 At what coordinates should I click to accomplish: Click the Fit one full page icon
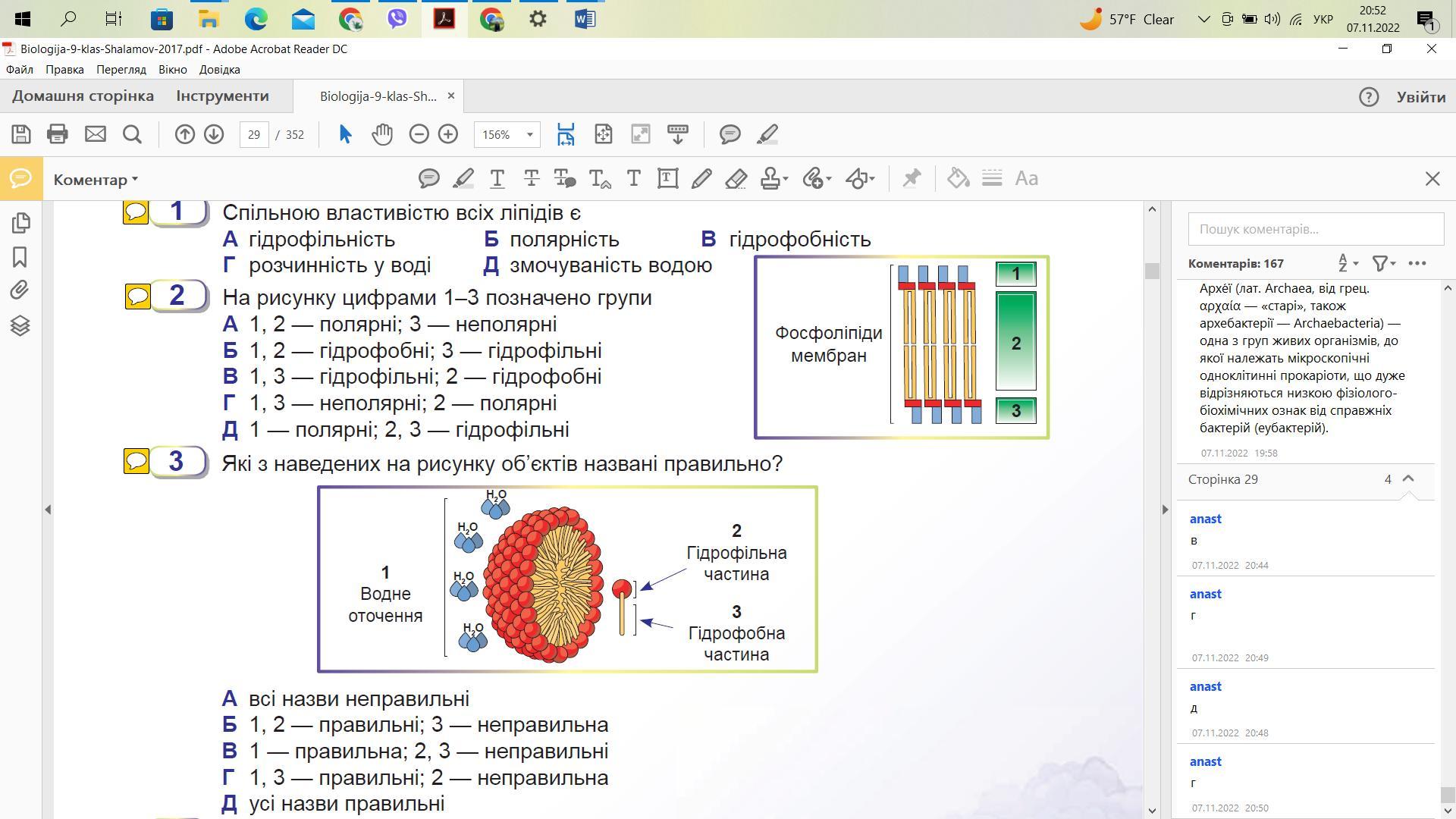603,134
